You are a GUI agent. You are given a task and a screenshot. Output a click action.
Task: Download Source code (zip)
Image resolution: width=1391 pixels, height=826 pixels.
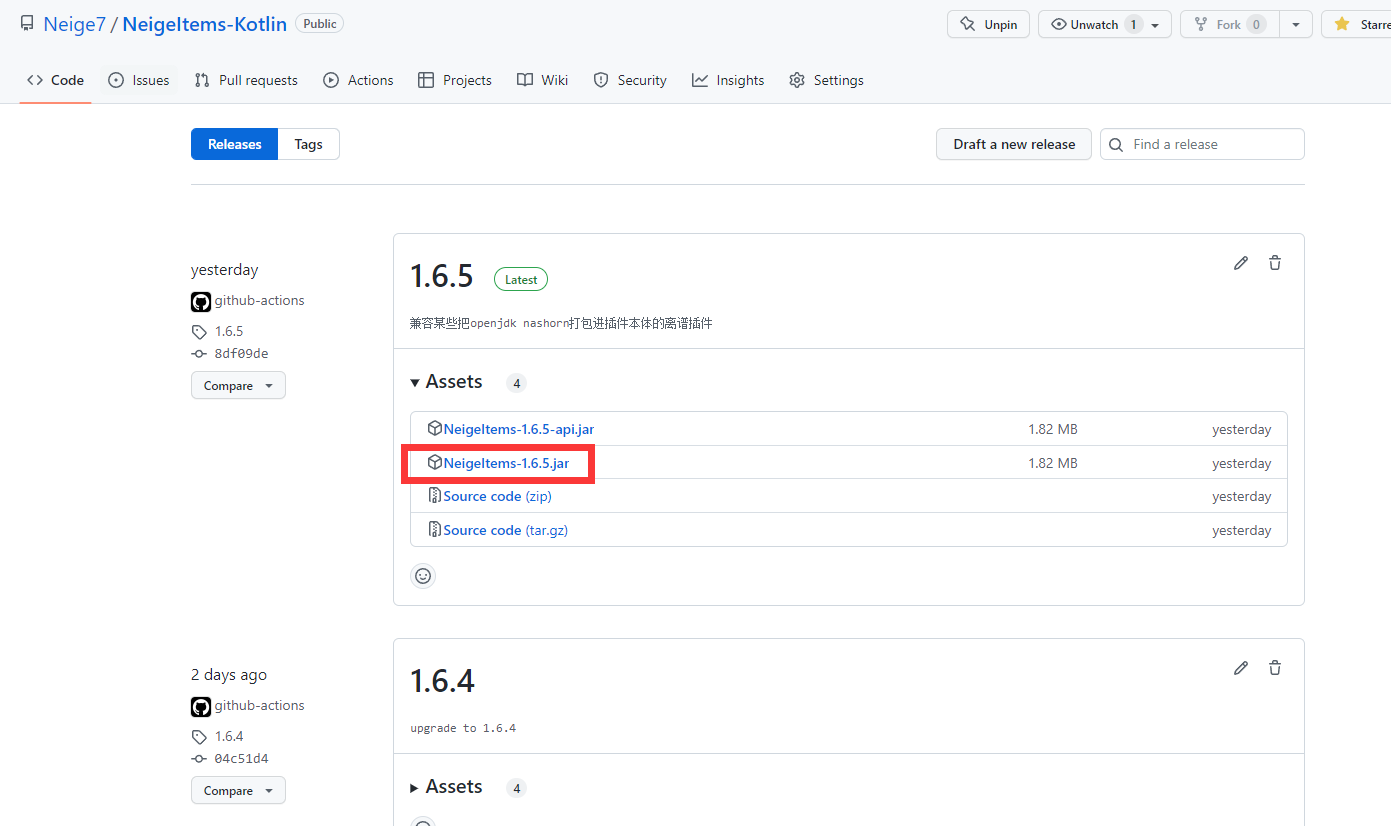(x=498, y=496)
